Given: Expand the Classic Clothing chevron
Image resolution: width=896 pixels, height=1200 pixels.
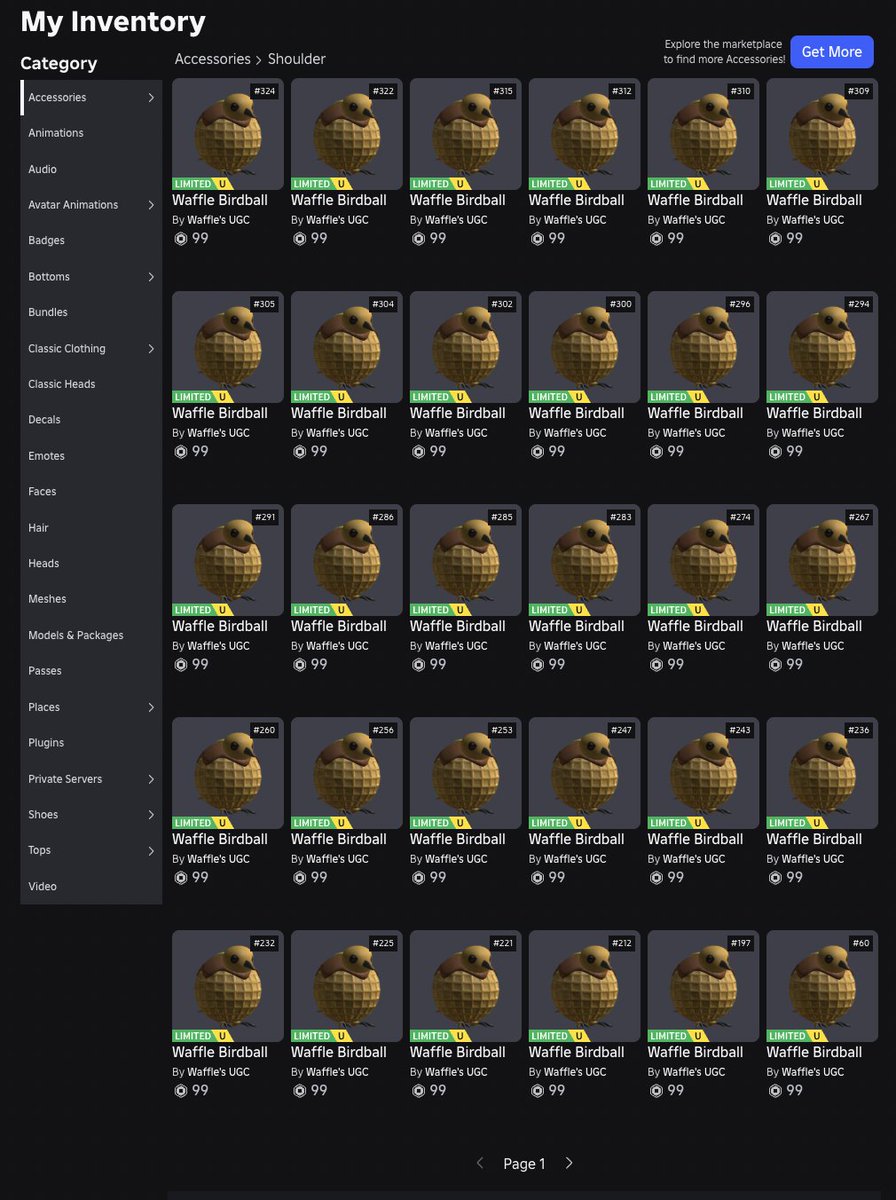Looking at the screenshot, I should 151,349.
